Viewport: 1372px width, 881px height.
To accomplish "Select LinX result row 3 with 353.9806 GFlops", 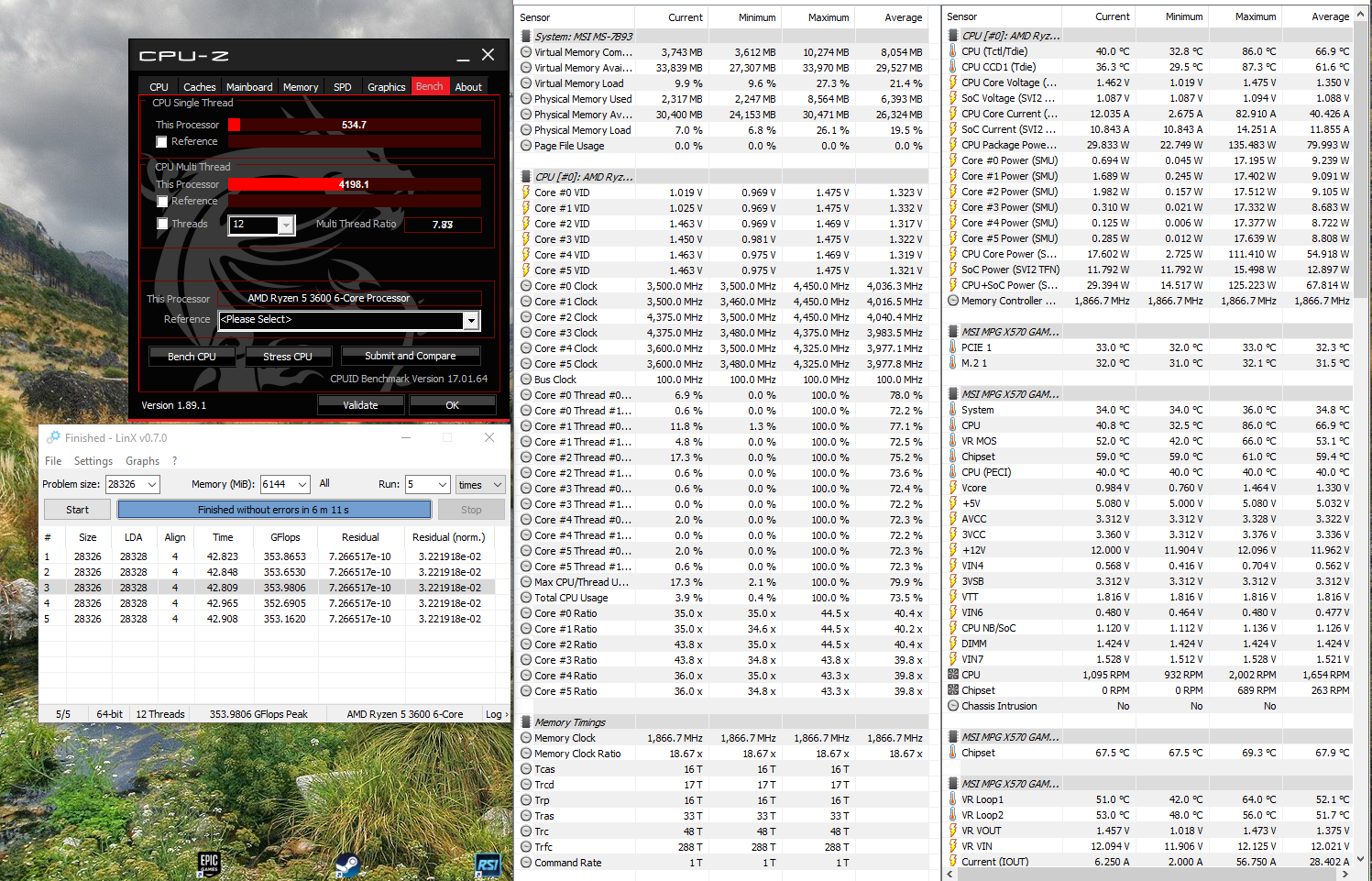I will [x=269, y=588].
